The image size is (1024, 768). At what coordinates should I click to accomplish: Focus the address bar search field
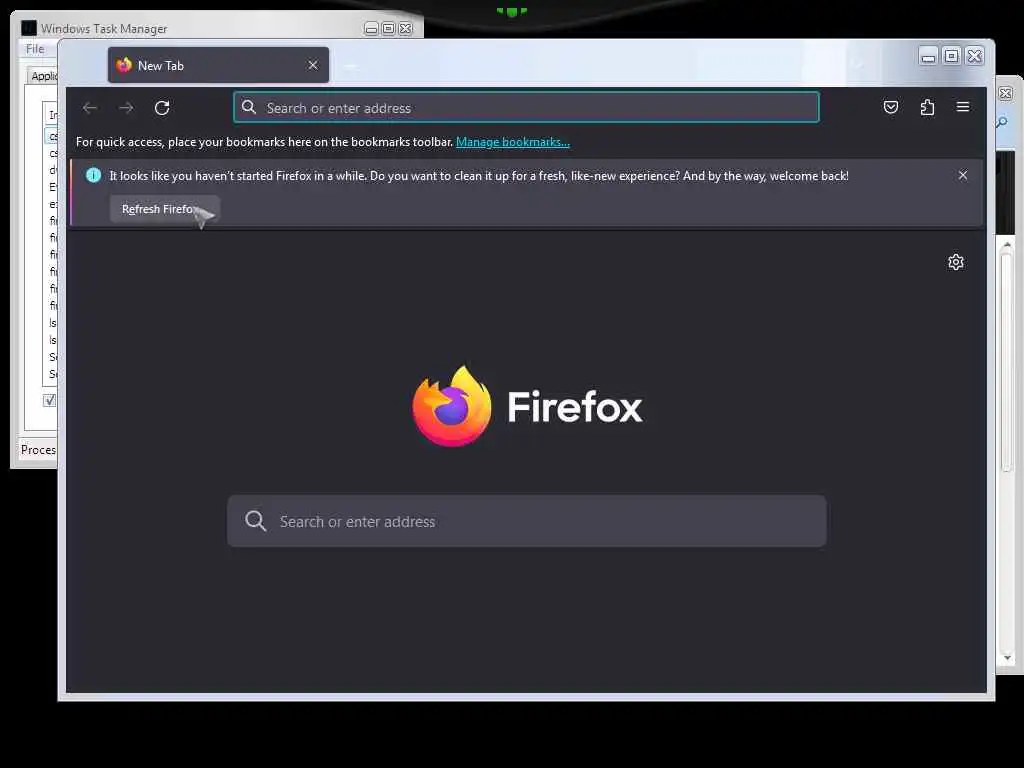pos(526,108)
